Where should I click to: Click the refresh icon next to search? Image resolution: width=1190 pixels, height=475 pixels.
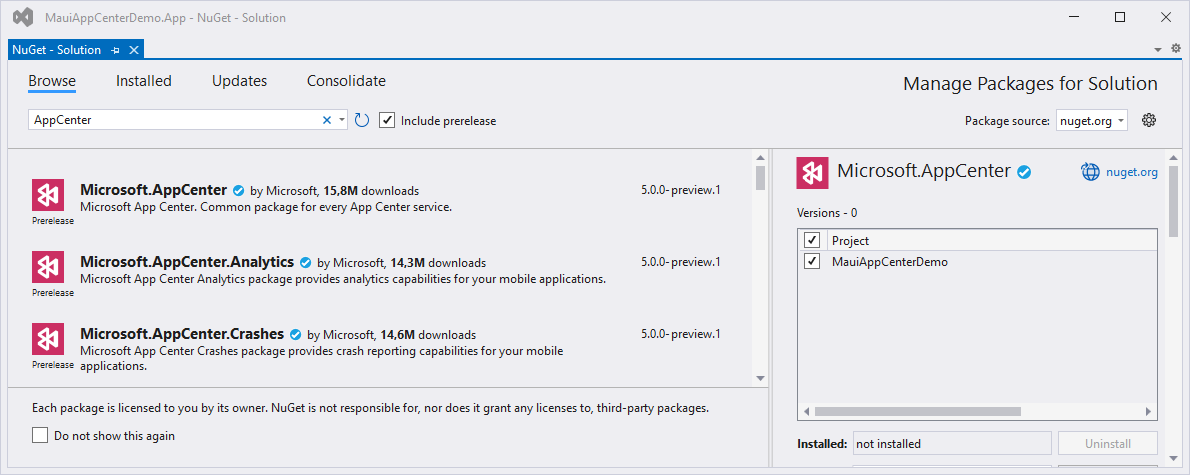362,120
